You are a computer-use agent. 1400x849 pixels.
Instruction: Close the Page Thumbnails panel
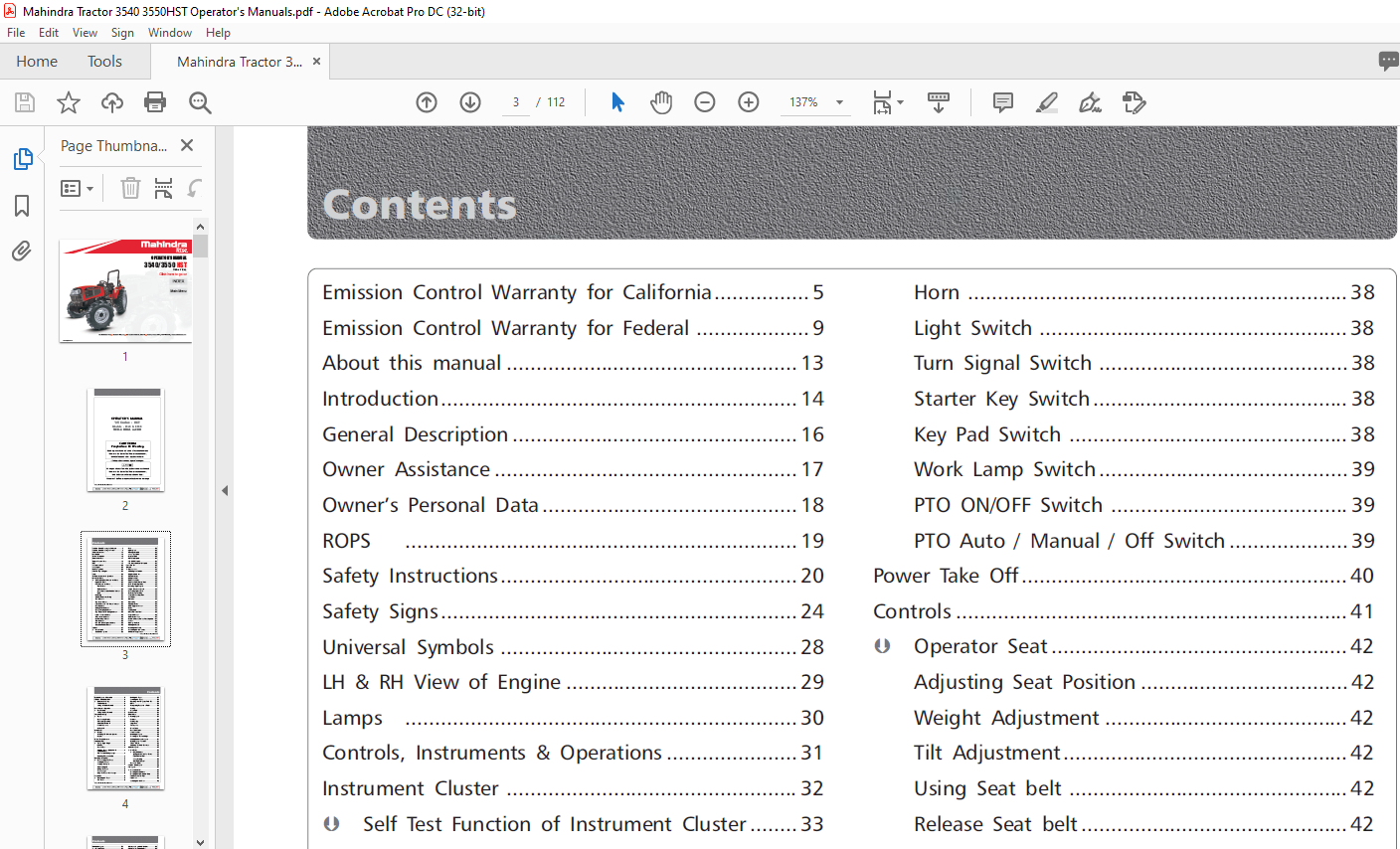click(x=187, y=145)
